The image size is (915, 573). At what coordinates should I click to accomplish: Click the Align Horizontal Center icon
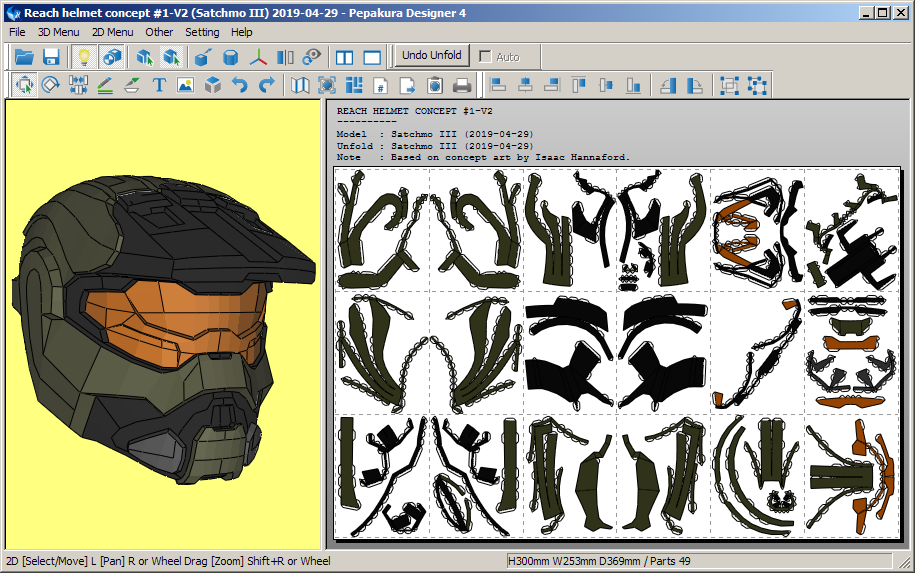point(525,85)
